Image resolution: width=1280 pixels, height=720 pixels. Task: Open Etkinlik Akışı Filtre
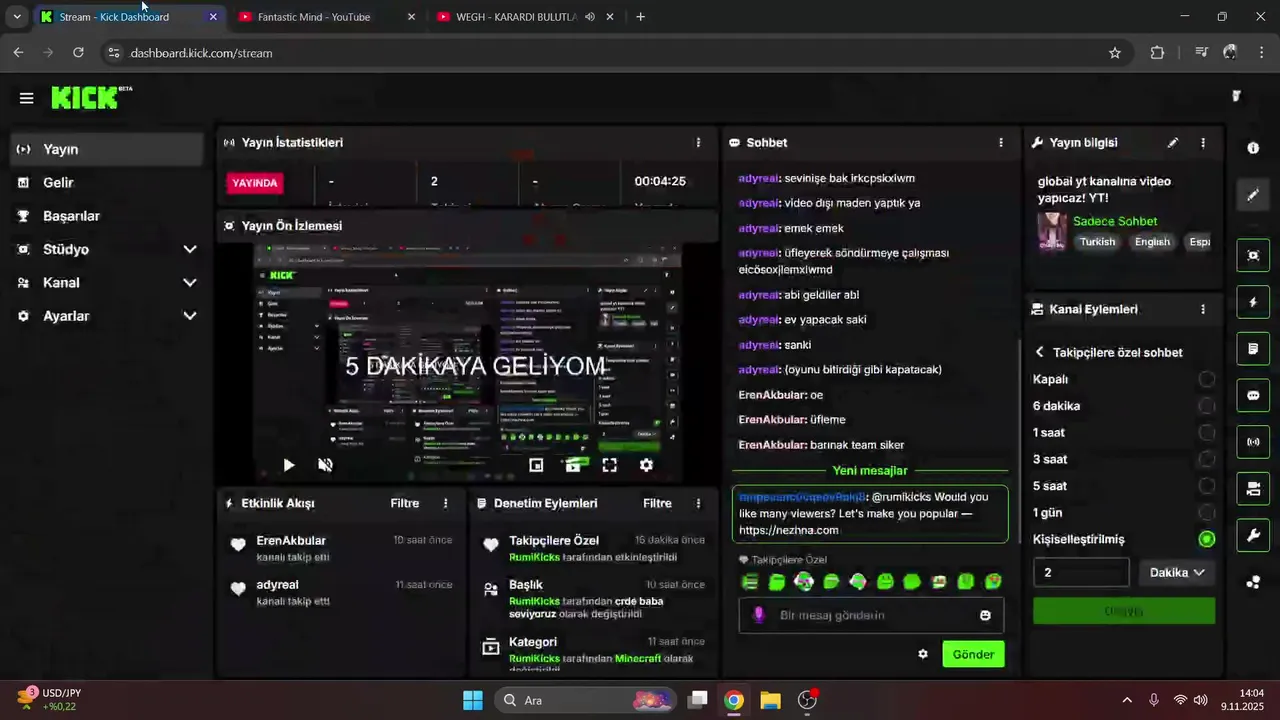405,504
